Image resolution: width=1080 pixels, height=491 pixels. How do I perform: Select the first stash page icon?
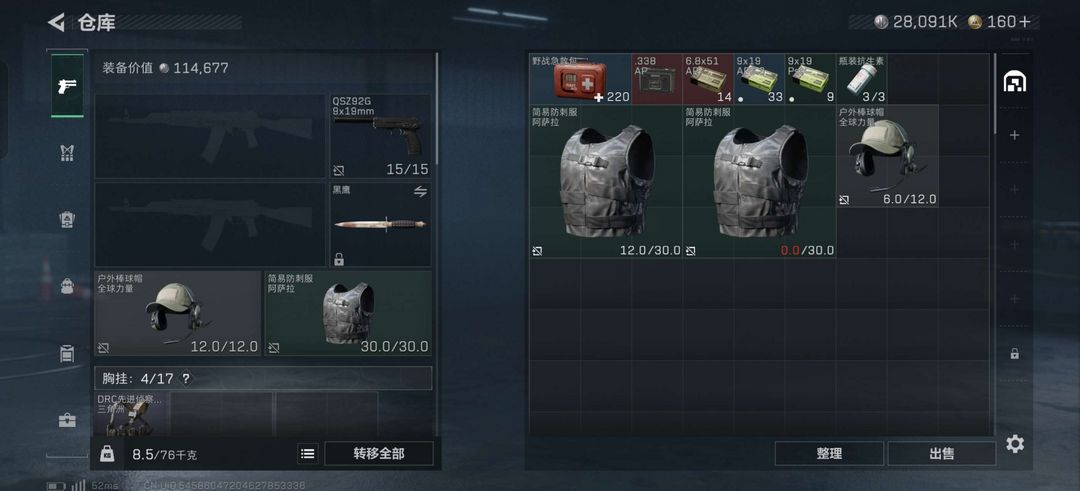pos(1015,82)
